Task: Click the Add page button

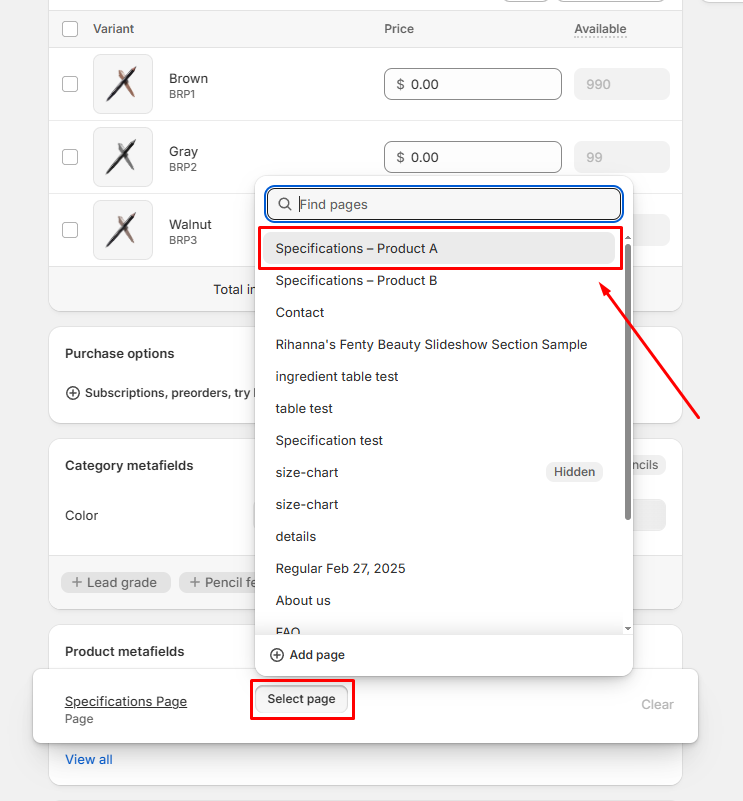Action: click(308, 655)
